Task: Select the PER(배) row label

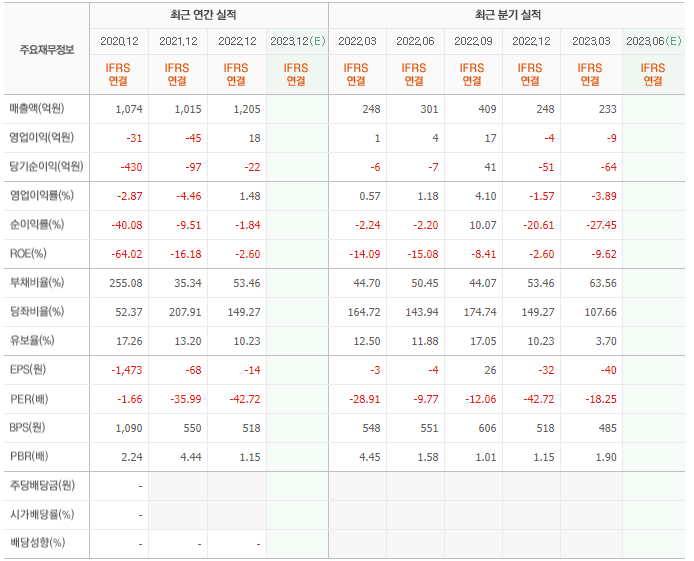Action: coord(29,399)
